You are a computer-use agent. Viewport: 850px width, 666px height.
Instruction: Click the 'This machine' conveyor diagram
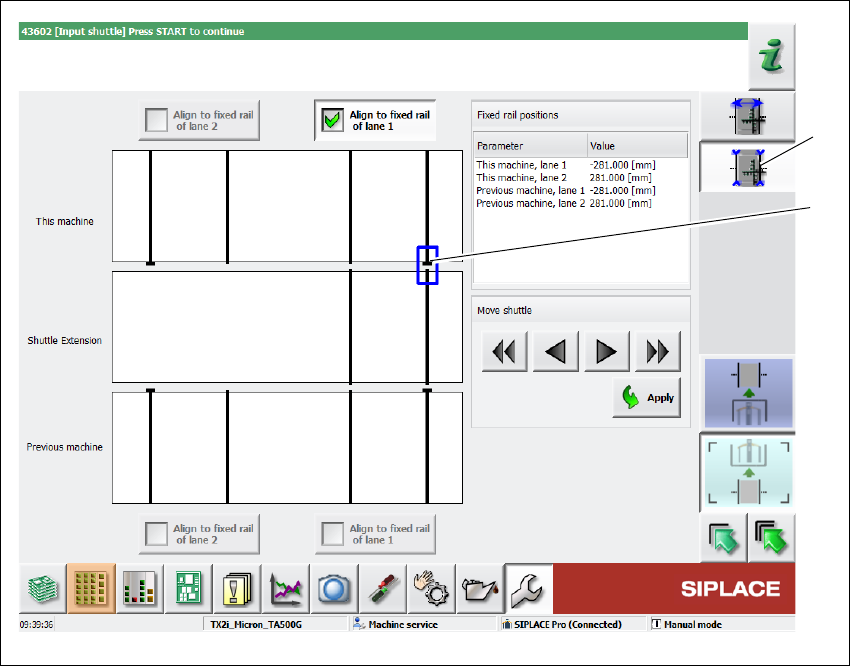(x=287, y=206)
